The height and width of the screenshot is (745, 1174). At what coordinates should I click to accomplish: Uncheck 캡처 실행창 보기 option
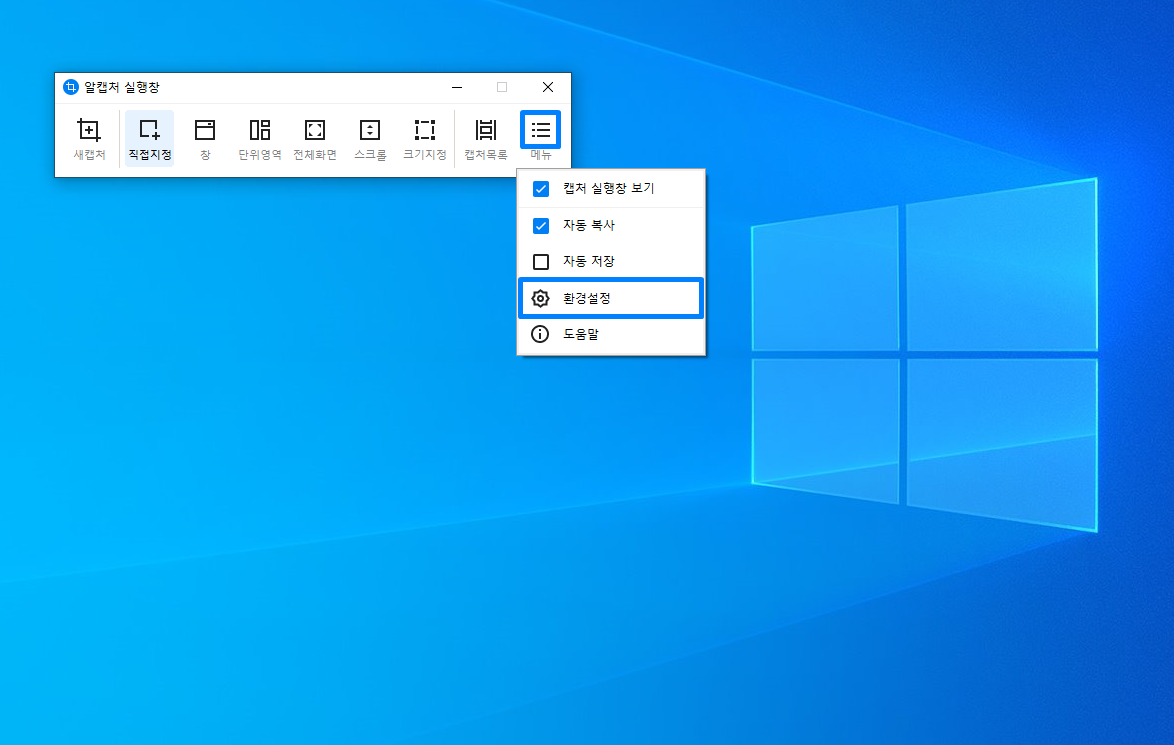point(541,189)
